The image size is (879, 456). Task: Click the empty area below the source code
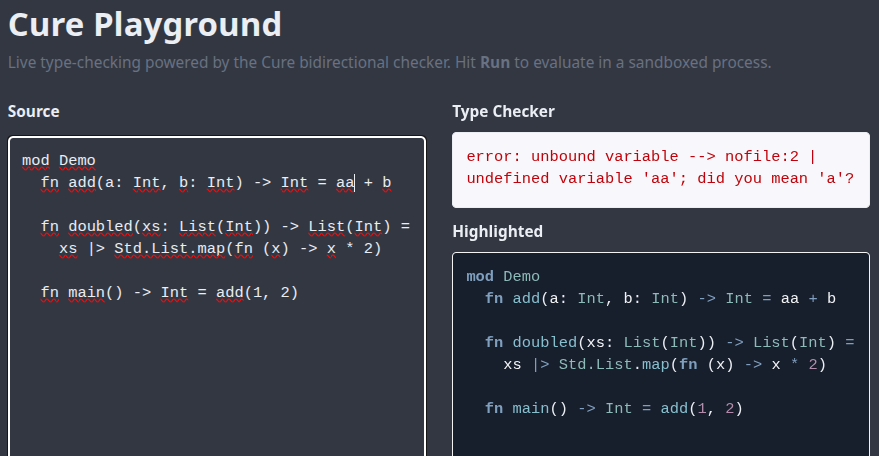[x=217, y=381]
